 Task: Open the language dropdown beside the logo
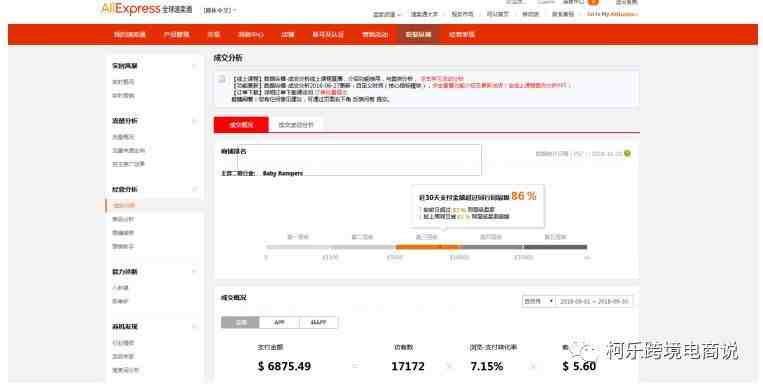[x=220, y=10]
